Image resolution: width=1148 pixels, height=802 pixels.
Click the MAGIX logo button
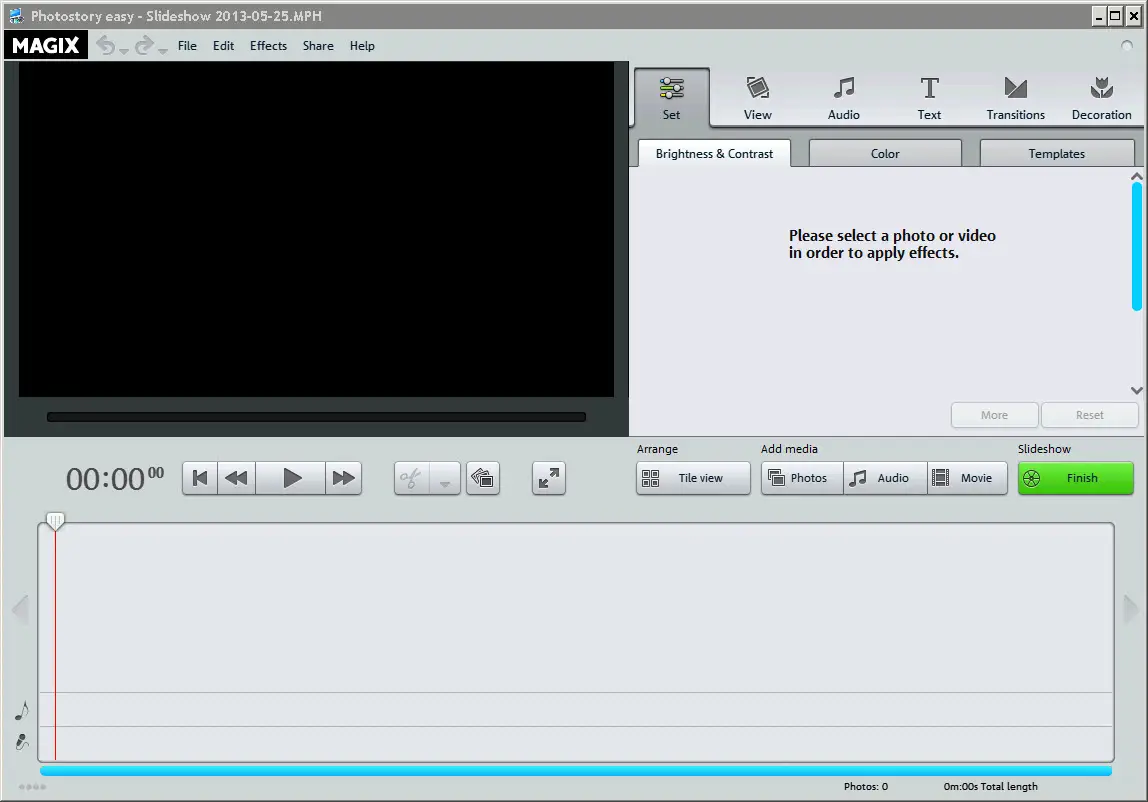[45, 45]
